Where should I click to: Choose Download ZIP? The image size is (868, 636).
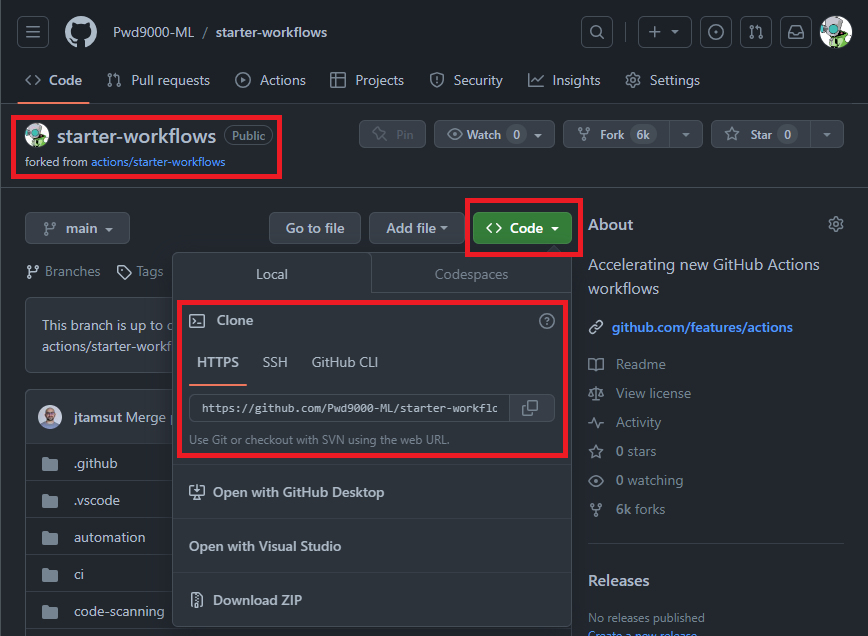(x=372, y=600)
